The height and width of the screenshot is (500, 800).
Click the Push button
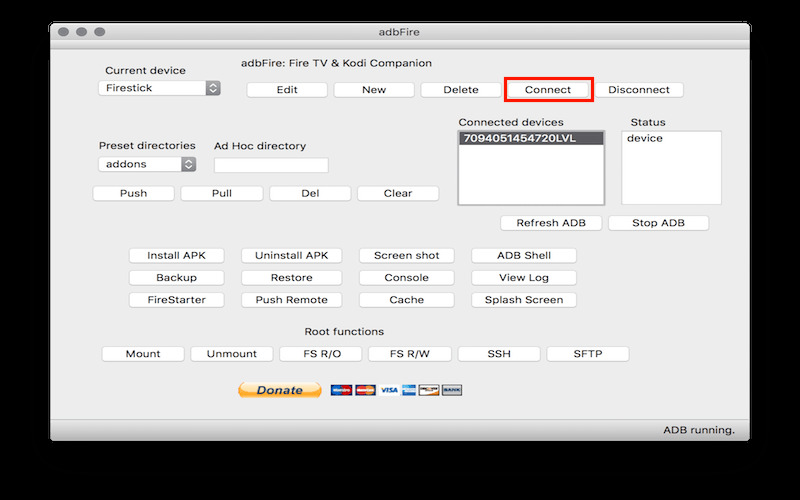pos(134,193)
